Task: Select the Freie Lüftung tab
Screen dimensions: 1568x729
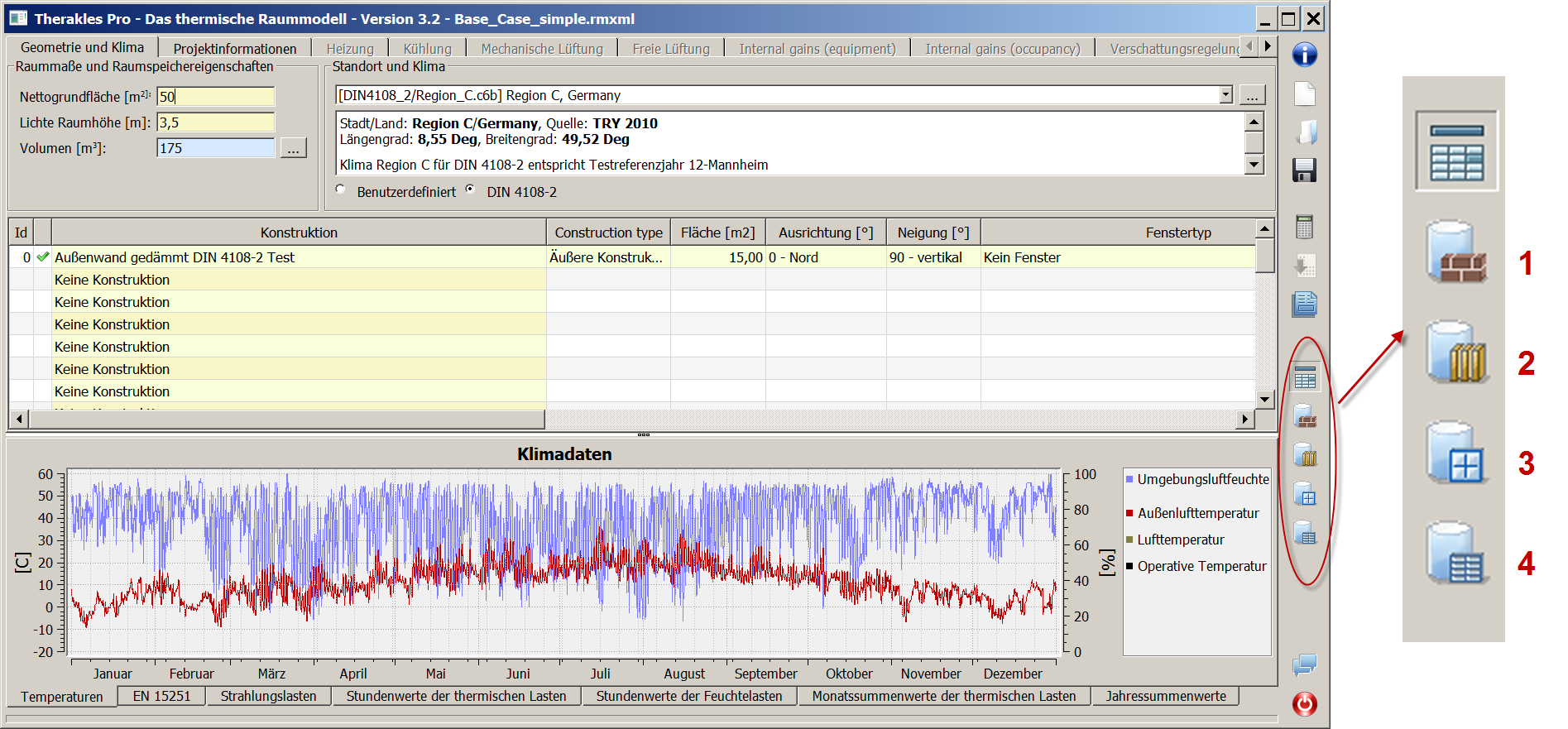Action: 671,49
